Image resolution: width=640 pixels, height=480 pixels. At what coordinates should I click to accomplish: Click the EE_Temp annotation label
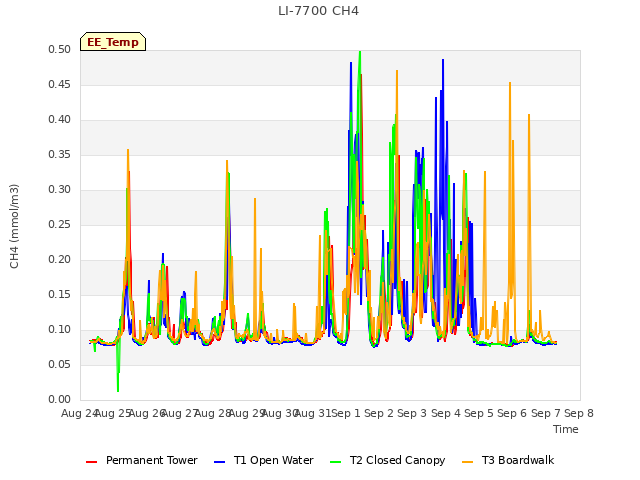coord(113,42)
